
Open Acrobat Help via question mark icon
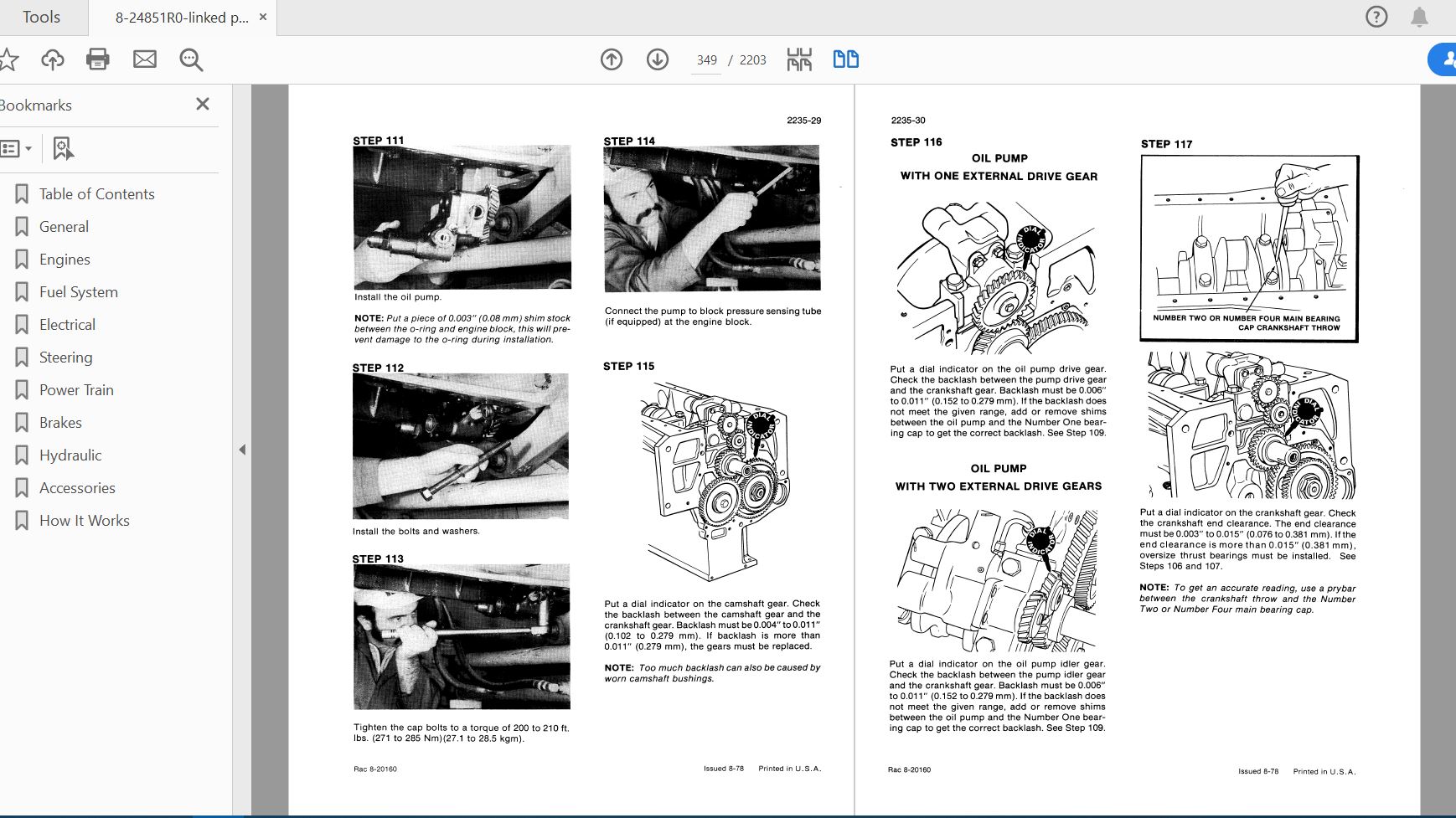1377,17
